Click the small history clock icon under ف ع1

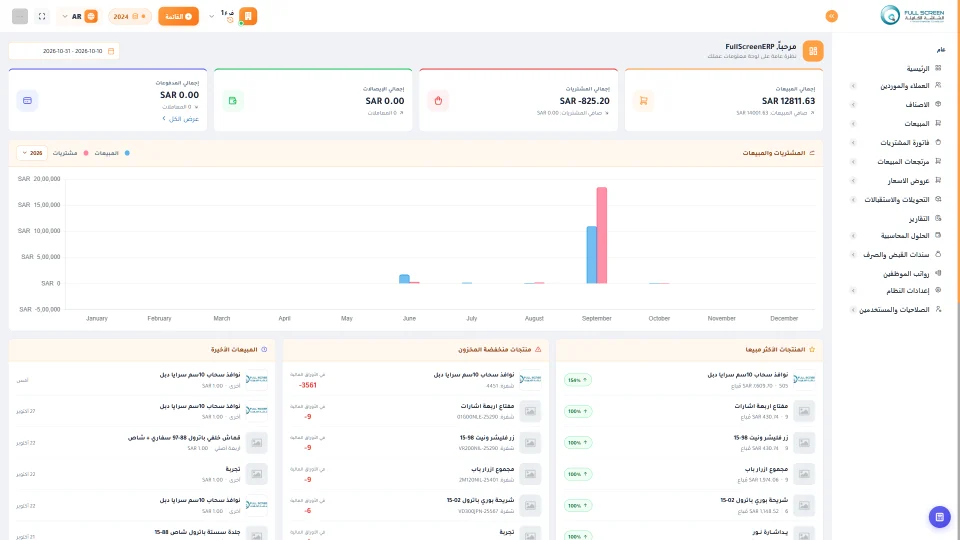pos(230,20)
